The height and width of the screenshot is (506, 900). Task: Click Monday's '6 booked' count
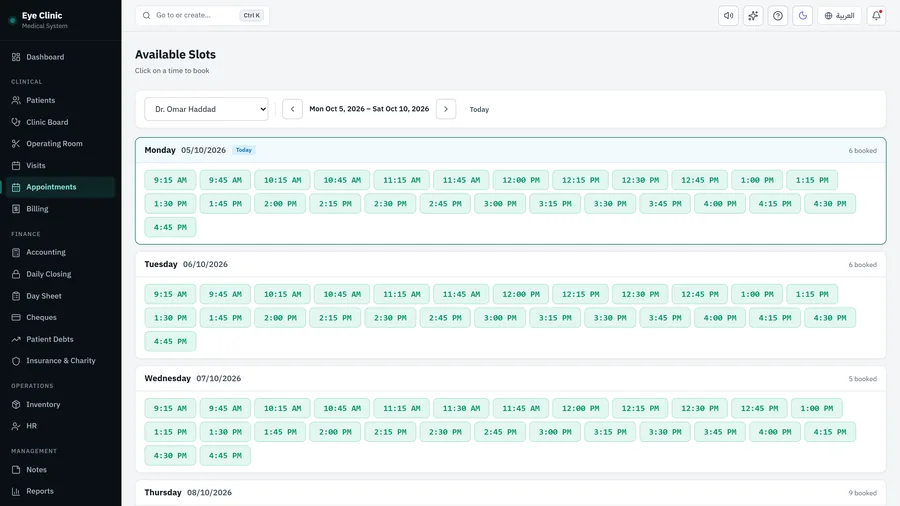(x=863, y=150)
